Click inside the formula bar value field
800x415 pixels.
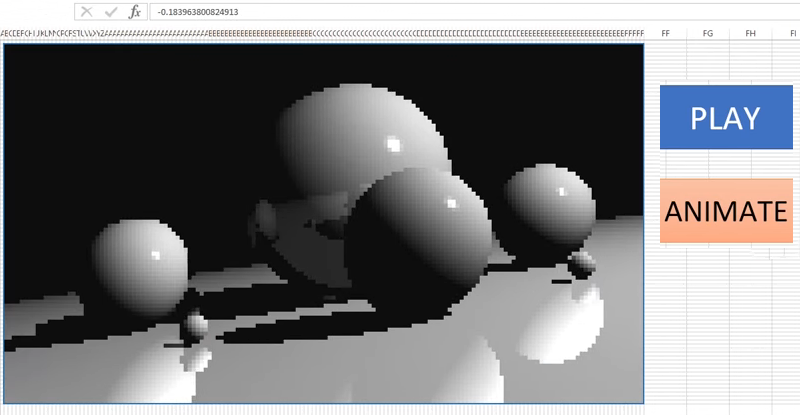(x=450, y=12)
